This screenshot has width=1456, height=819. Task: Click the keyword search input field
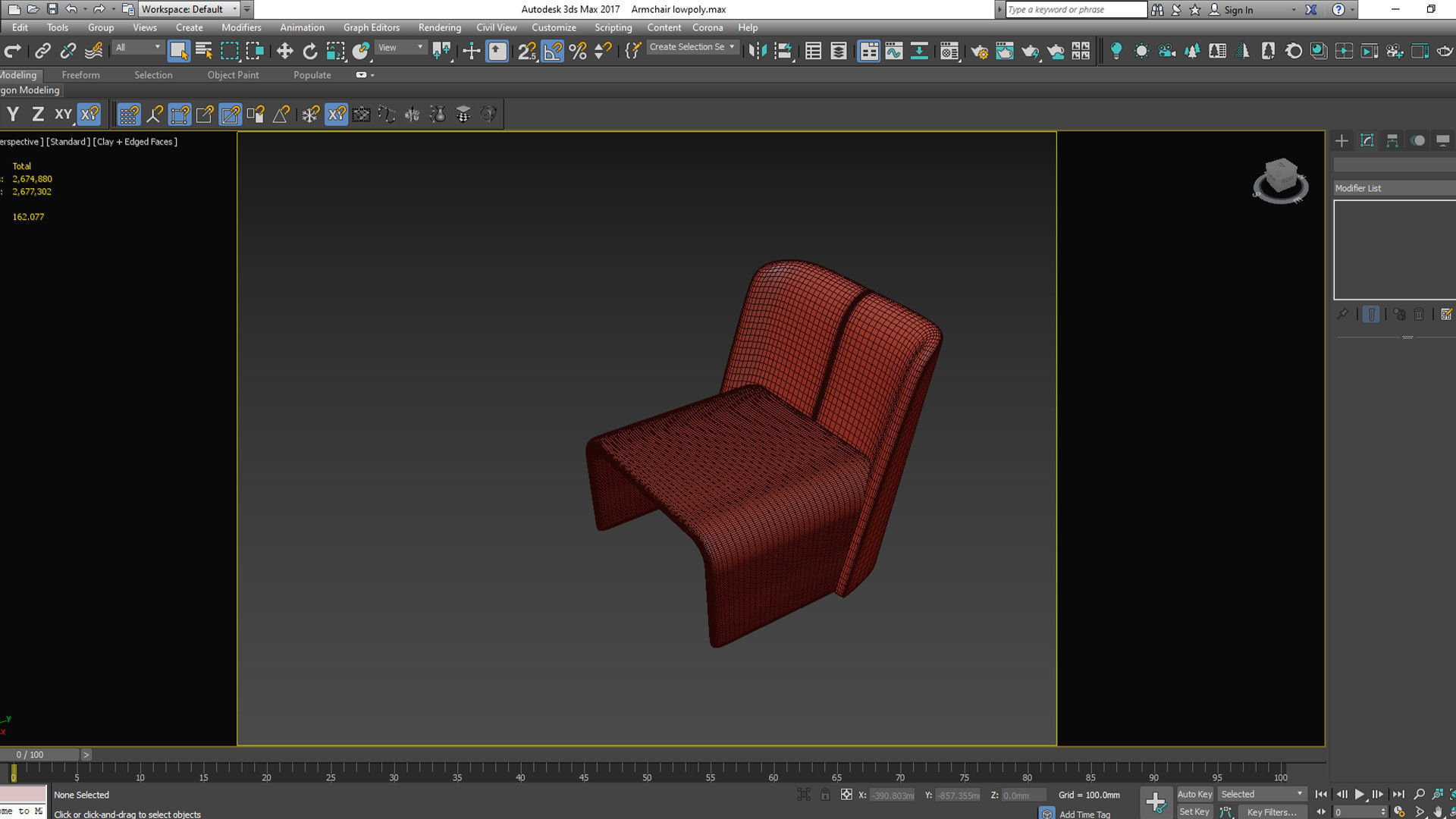click(1076, 9)
